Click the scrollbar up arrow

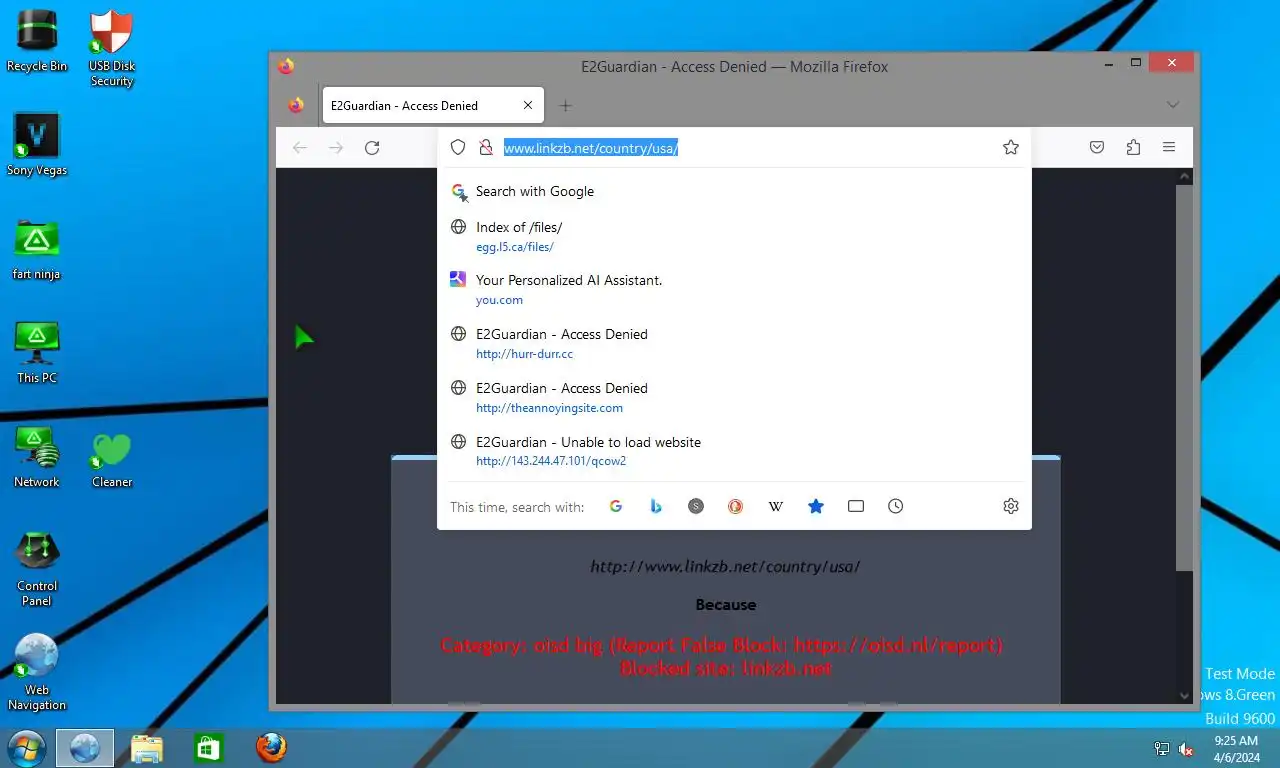tap(1184, 177)
